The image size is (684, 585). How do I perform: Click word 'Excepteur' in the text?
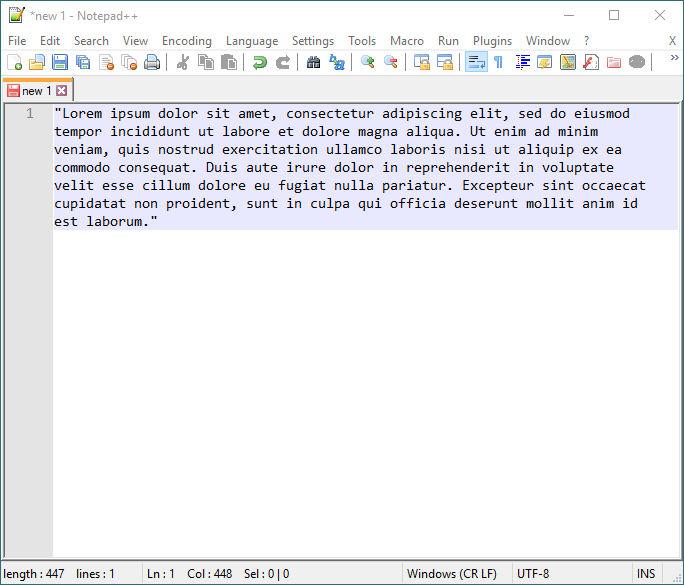coord(498,186)
